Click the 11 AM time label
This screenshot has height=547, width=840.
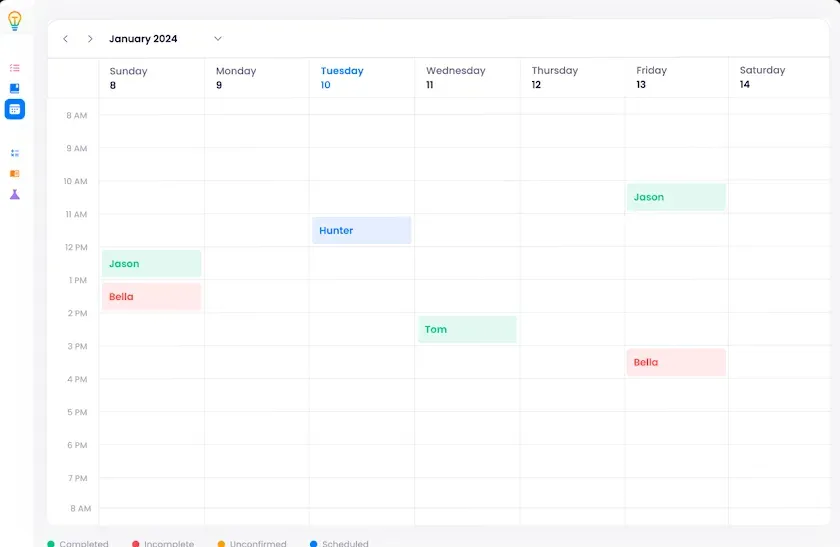pyautogui.click(x=76, y=214)
